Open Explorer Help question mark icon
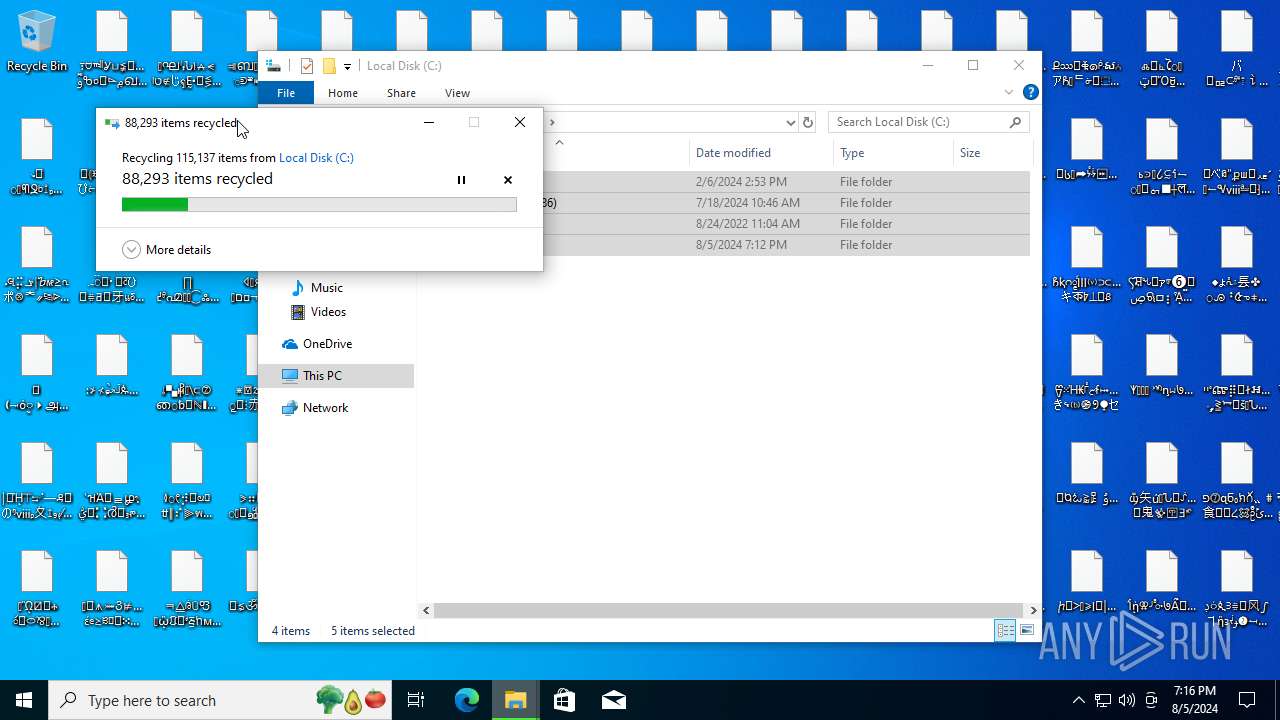The width and height of the screenshot is (1280, 720). (x=1030, y=92)
